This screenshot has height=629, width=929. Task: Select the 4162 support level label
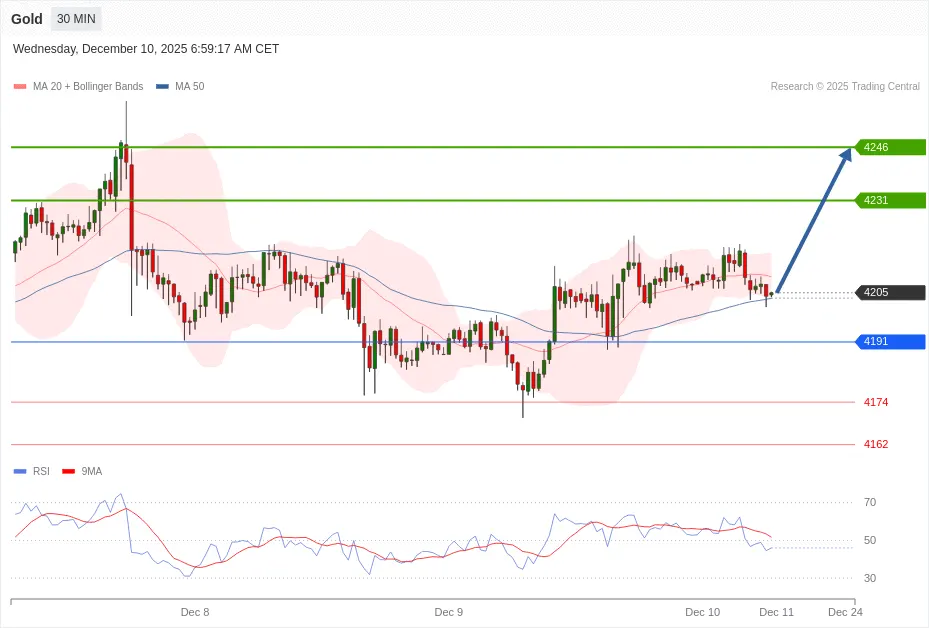[876, 444]
